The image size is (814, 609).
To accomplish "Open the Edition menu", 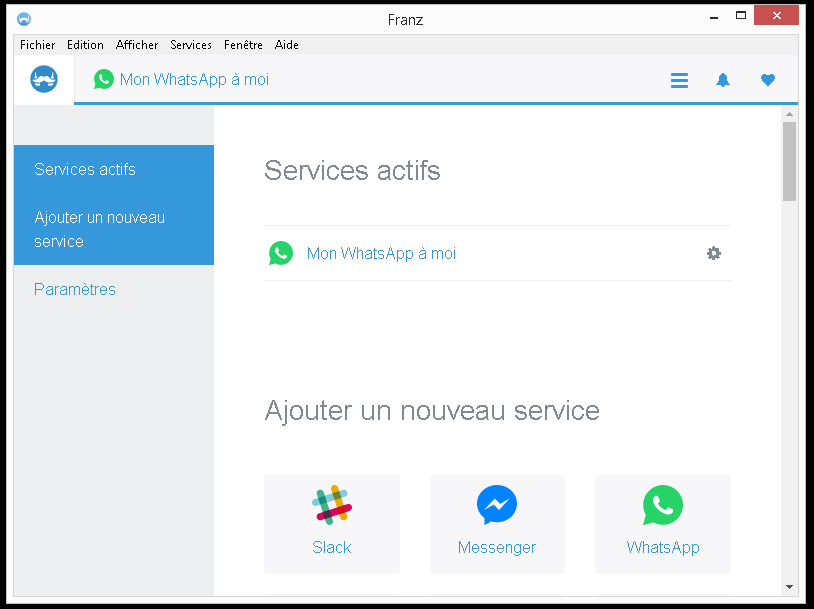I will point(85,45).
